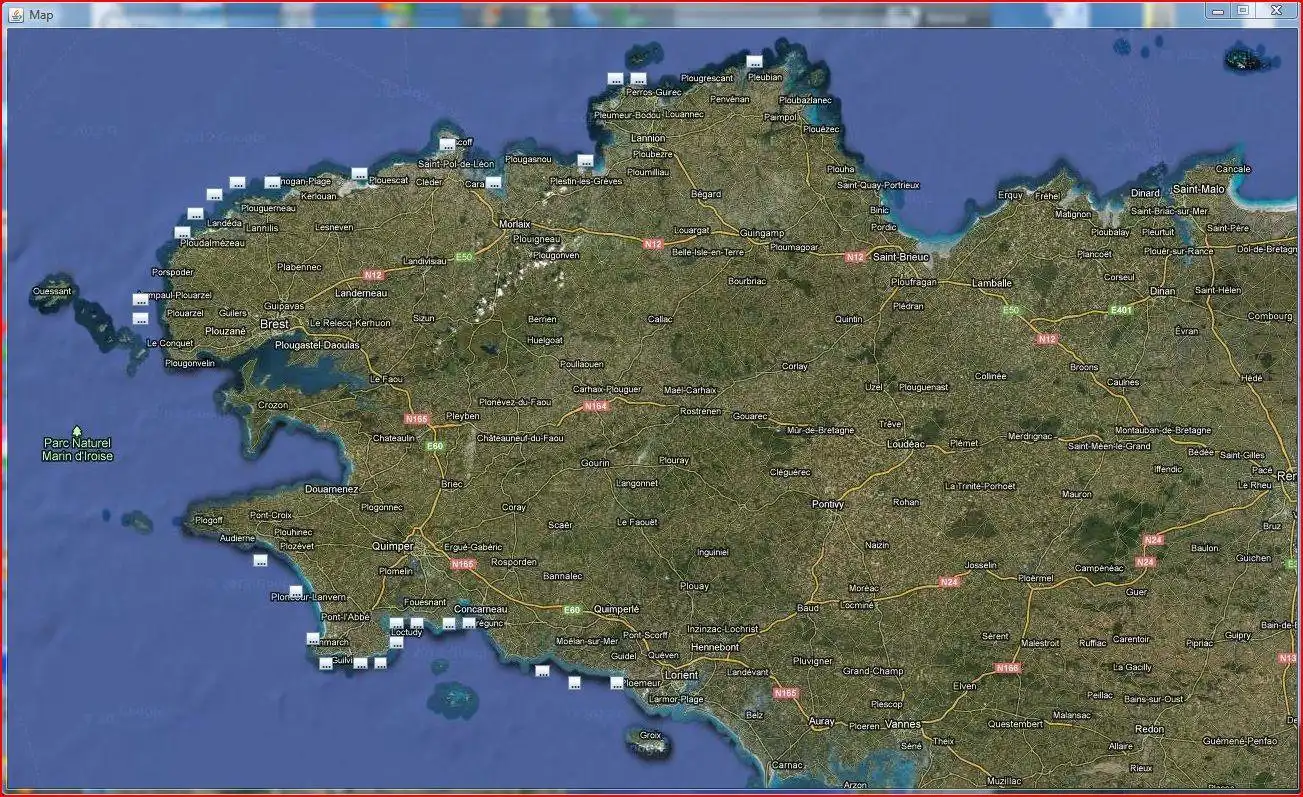Click the Groix island label
This screenshot has width=1303, height=797.
(650, 734)
